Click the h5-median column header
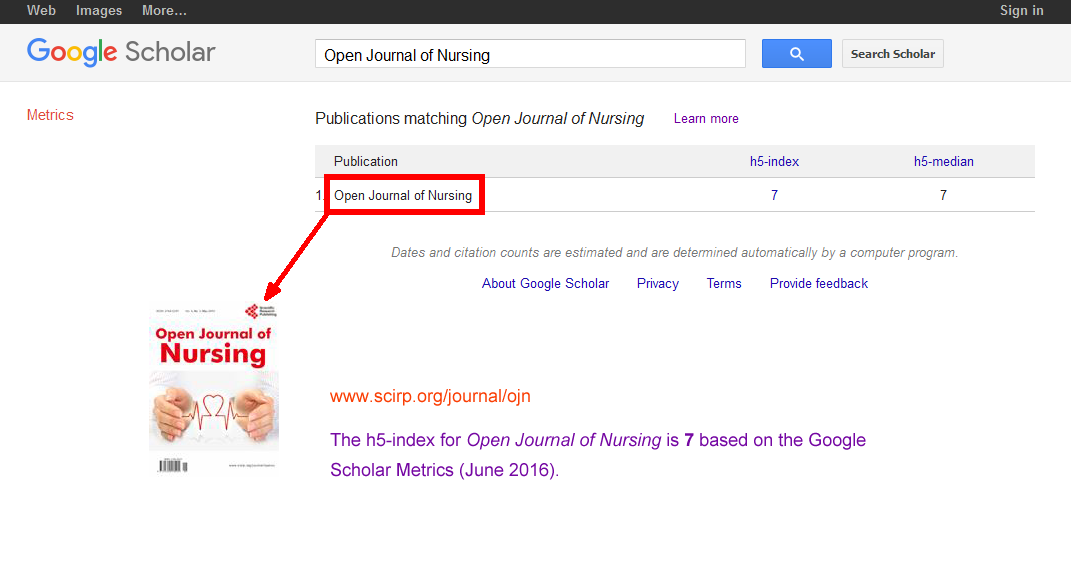Viewport: 1071px width, 585px height. point(943,162)
